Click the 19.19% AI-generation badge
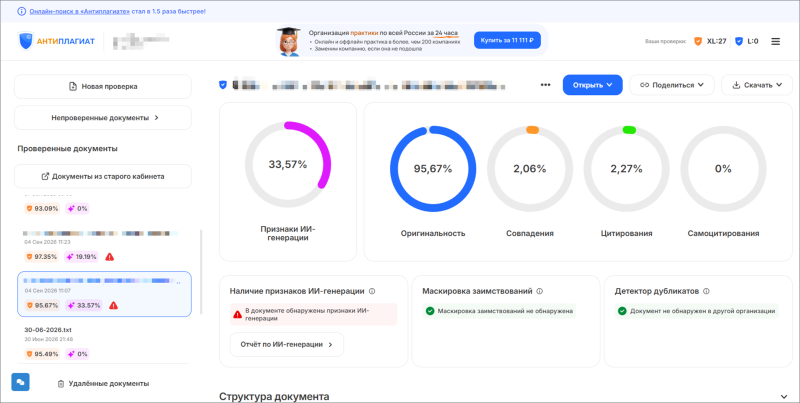 pyautogui.click(x=82, y=257)
